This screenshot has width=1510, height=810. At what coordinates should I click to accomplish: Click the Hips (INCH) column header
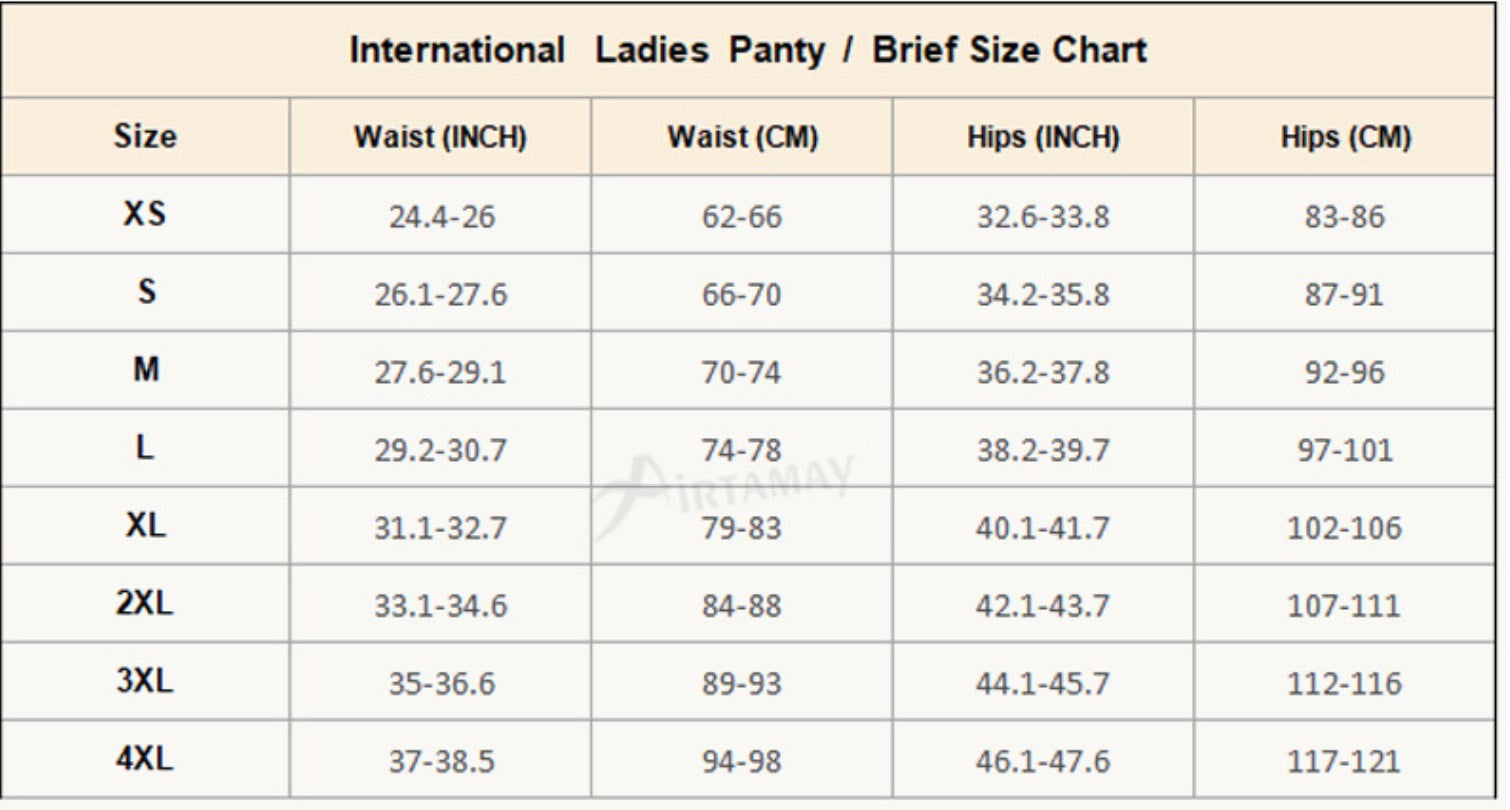coord(1043,138)
